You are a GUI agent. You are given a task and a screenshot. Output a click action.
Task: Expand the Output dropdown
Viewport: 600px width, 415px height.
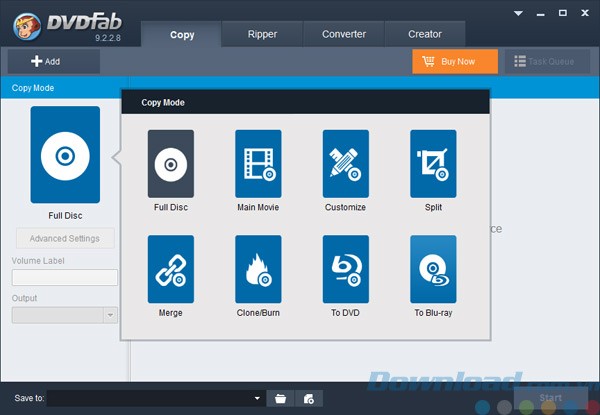pos(110,315)
